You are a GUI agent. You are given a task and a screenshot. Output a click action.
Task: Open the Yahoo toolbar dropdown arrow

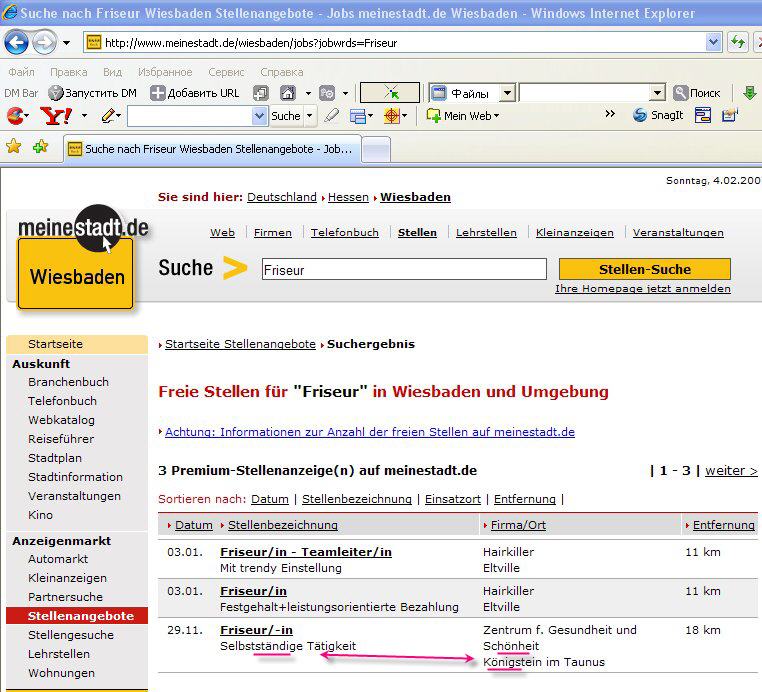click(84, 116)
